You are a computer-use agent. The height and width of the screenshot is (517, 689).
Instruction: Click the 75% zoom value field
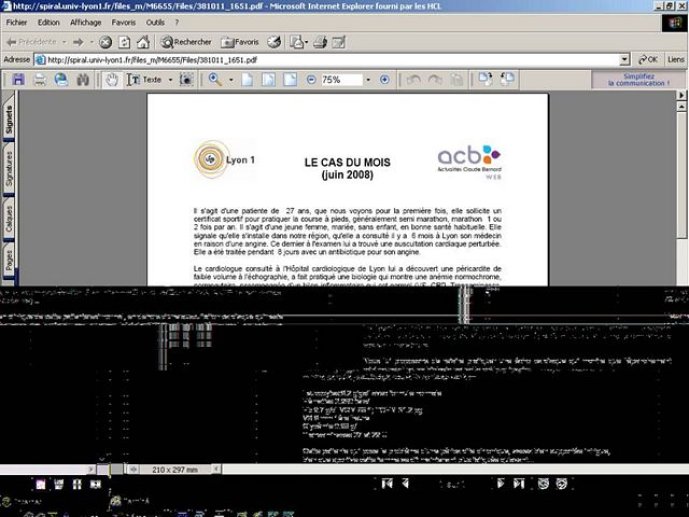pyautogui.click(x=341, y=80)
